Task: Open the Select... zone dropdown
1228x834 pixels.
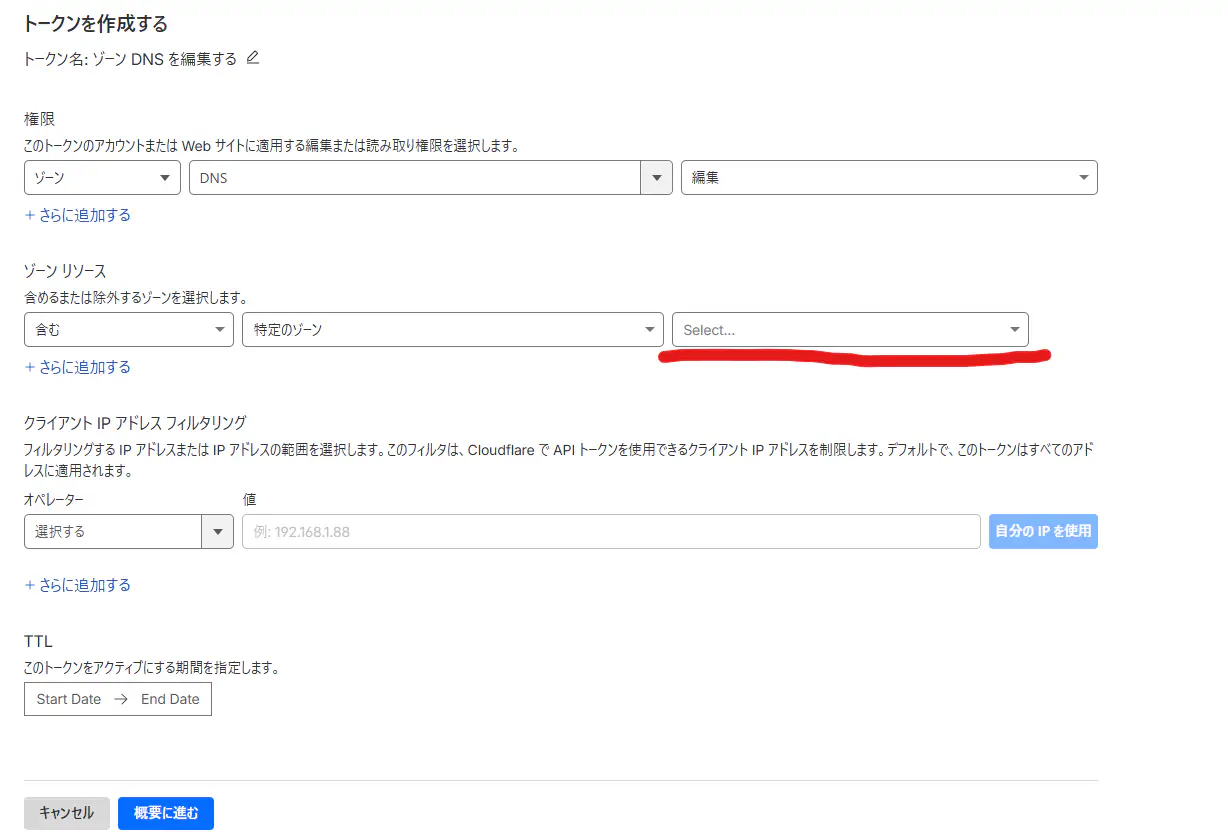Action: coord(850,329)
